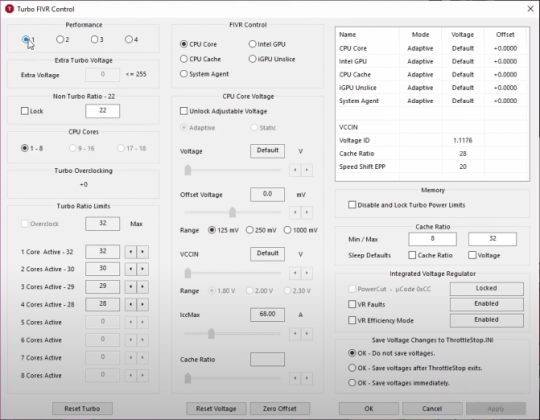Click the 4 Cores Active value field
Screen dimensions: 540x420
point(103,304)
